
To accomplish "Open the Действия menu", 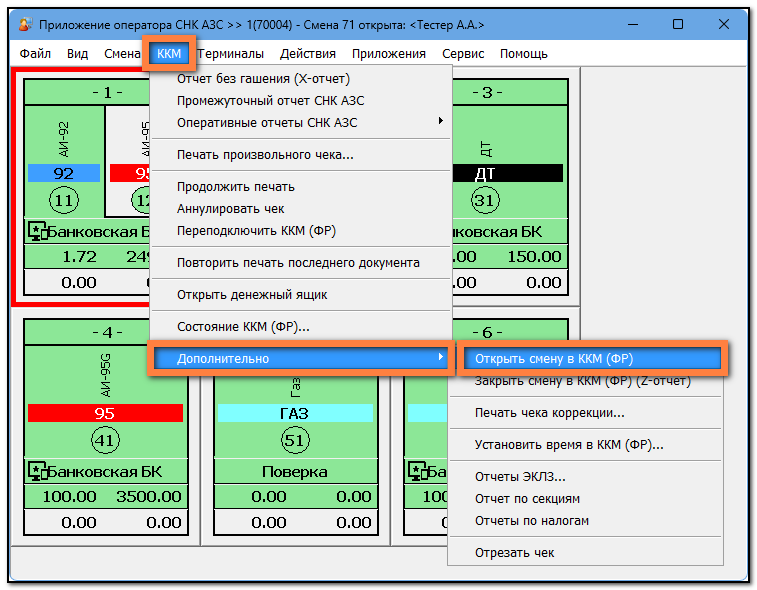I will (x=308, y=54).
